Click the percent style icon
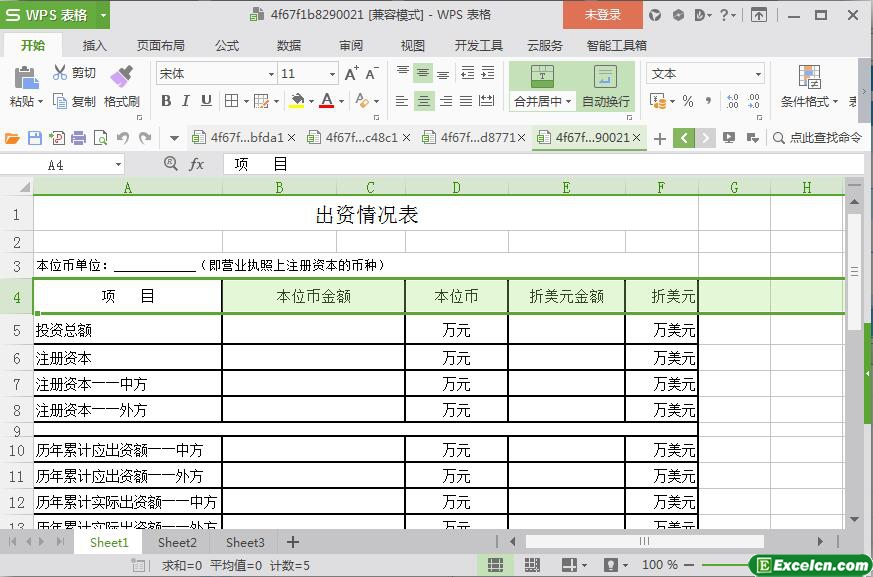The width and height of the screenshot is (873, 577). tap(687, 101)
